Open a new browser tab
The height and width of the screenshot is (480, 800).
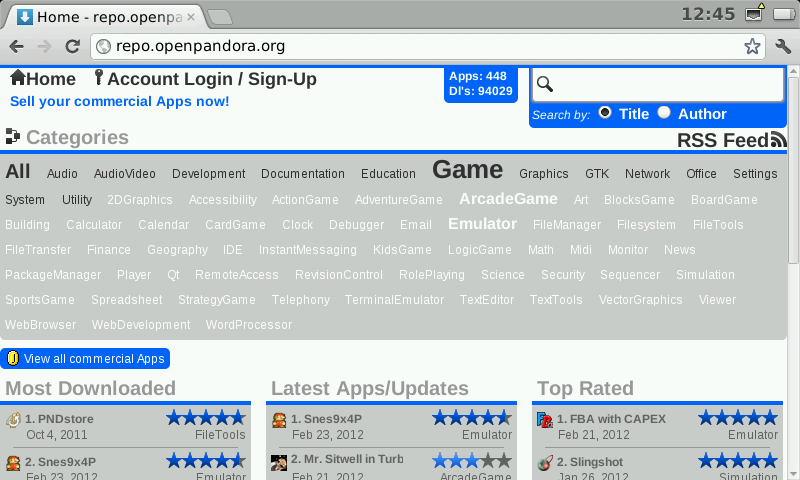(x=220, y=17)
